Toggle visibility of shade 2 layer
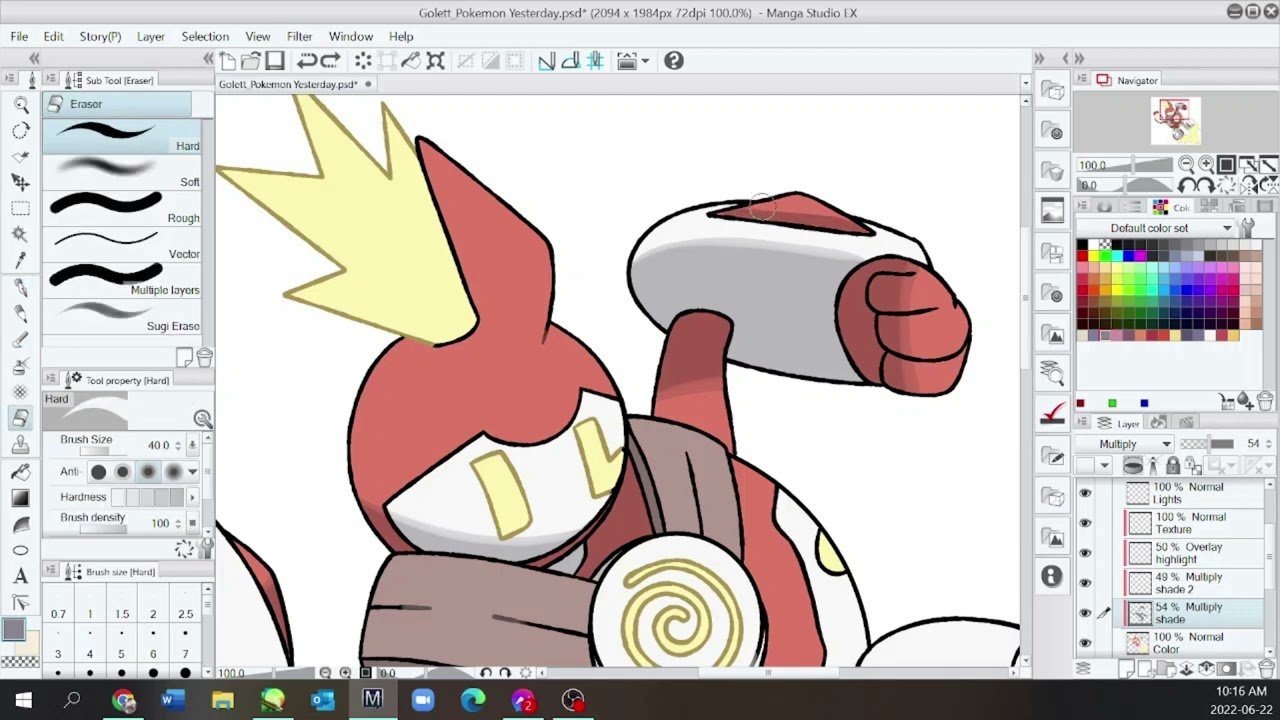 (x=1085, y=582)
